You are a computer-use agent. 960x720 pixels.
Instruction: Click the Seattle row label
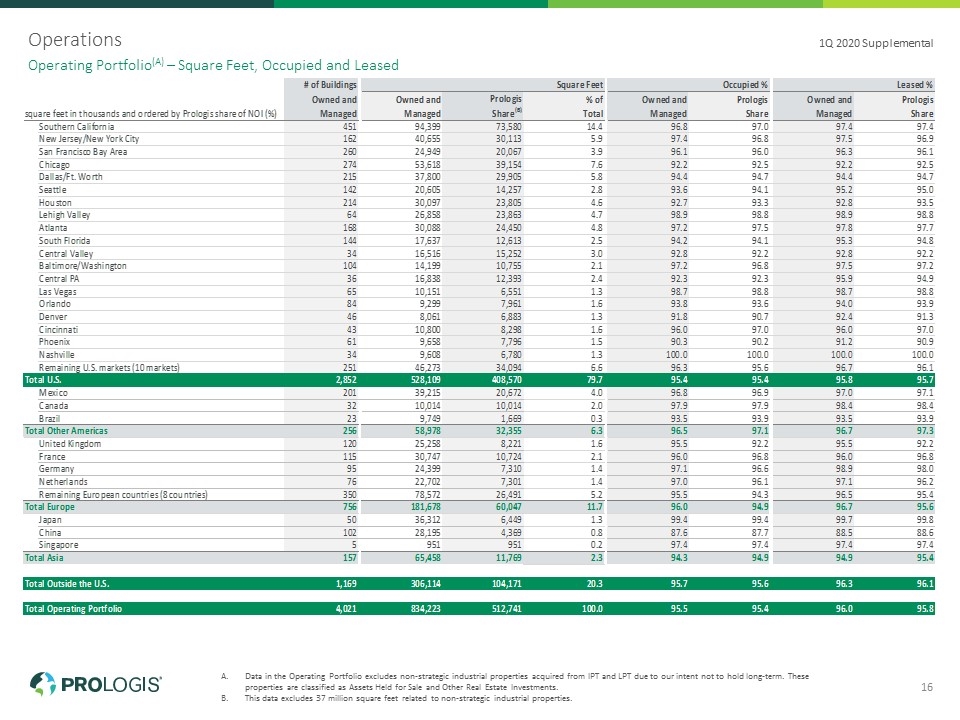coord(52,190)
